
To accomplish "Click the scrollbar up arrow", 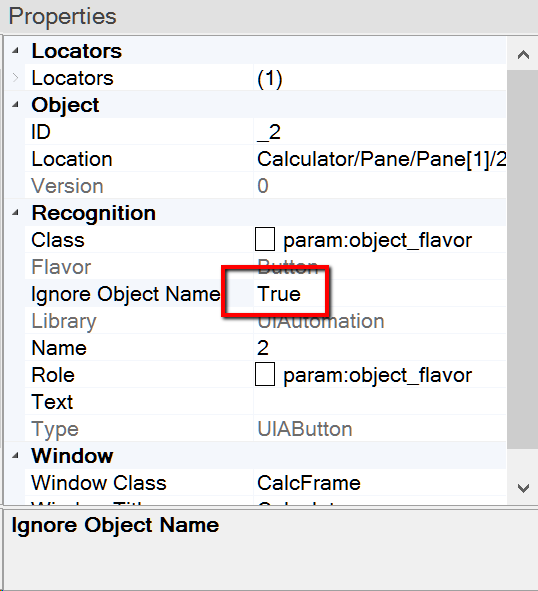I will click(523, 55).
